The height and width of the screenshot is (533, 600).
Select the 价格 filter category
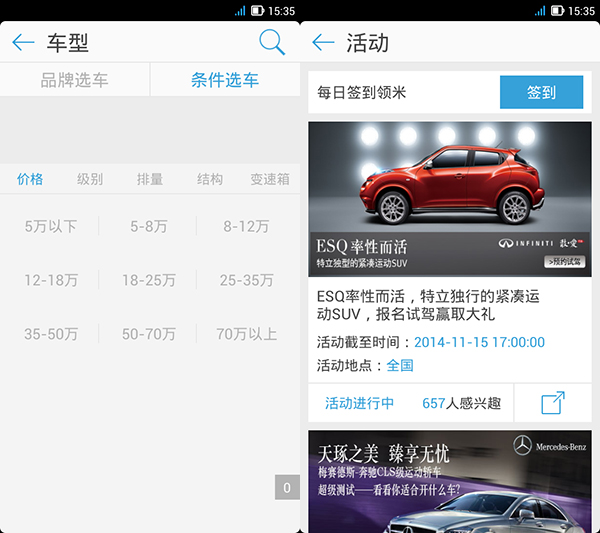(x=30, y=179)
